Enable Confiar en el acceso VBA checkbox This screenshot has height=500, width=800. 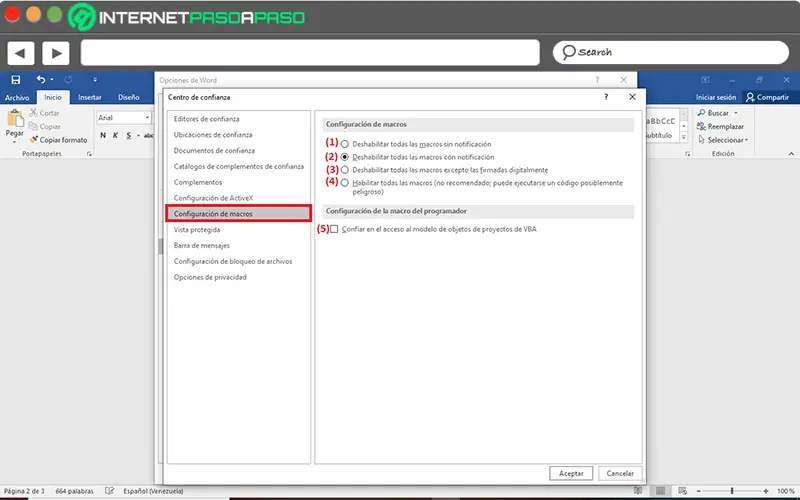click(x=334, y=229)
